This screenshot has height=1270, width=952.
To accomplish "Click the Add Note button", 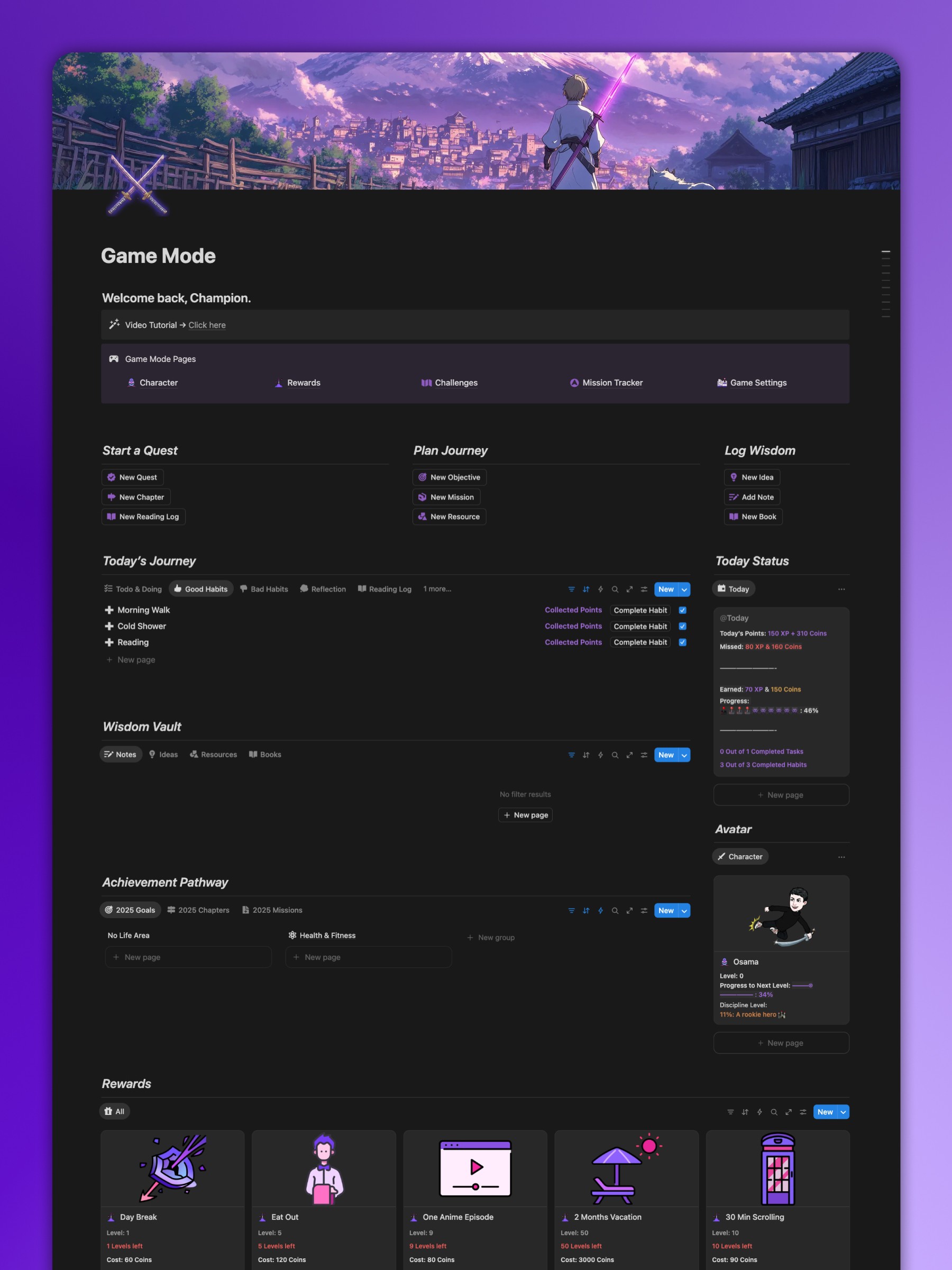I will pos(752,497).
